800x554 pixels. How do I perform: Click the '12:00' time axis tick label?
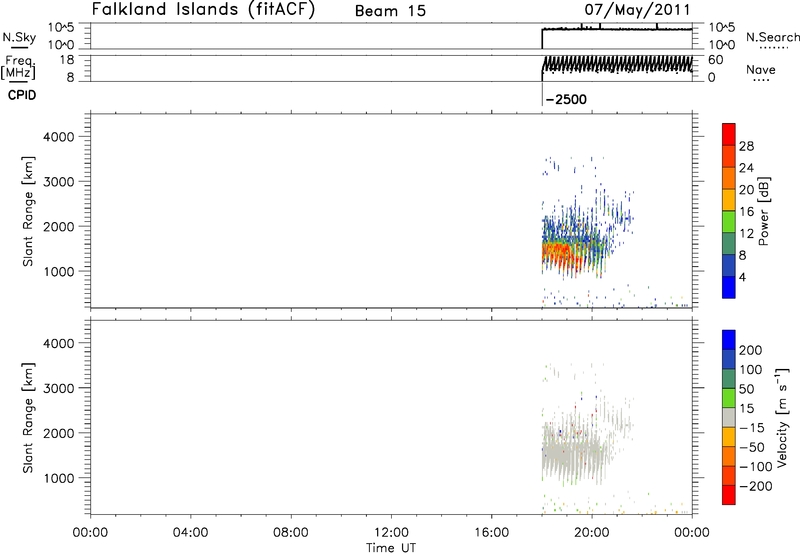tap(391, 533)
